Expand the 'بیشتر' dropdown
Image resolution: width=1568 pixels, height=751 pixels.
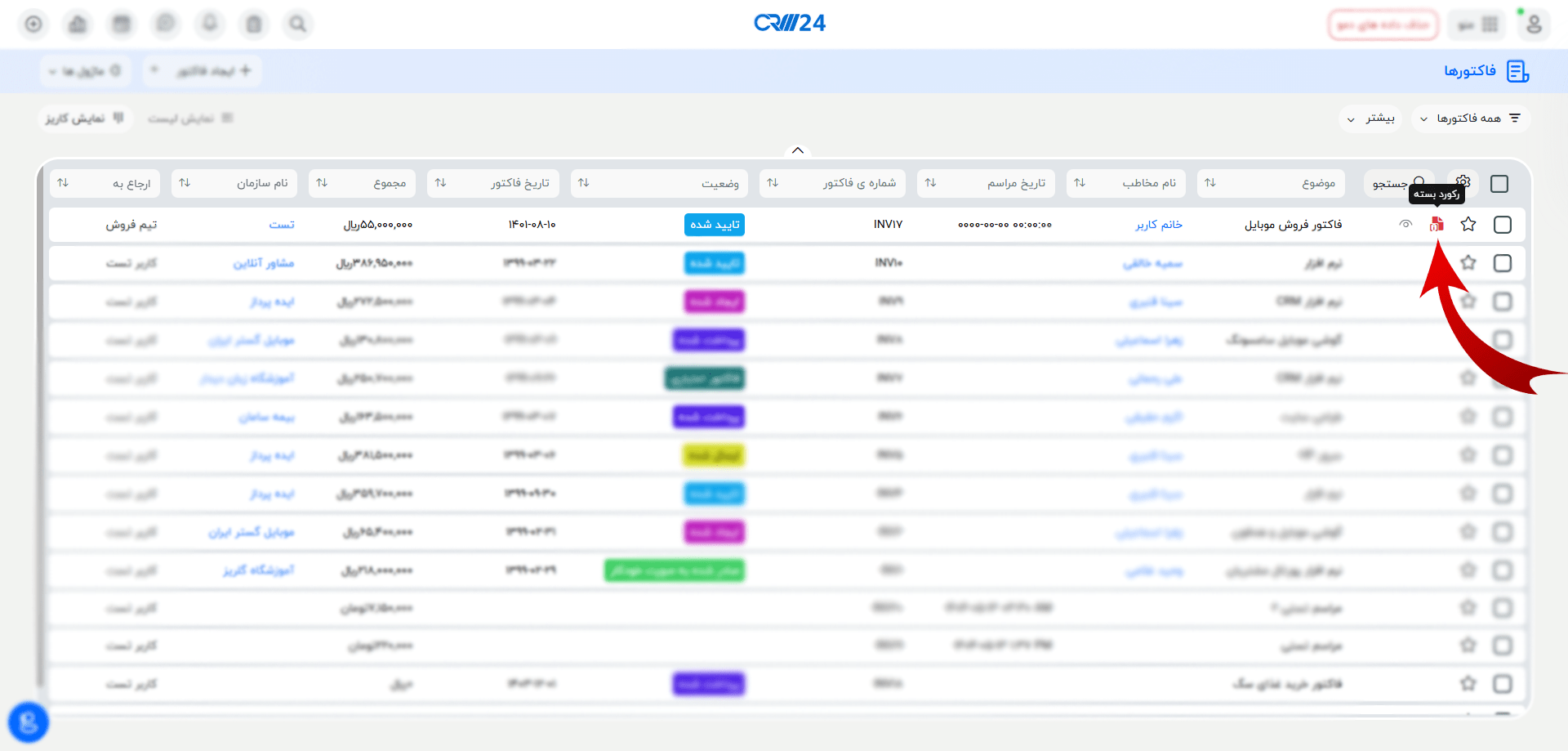(x=1371, y=118)
